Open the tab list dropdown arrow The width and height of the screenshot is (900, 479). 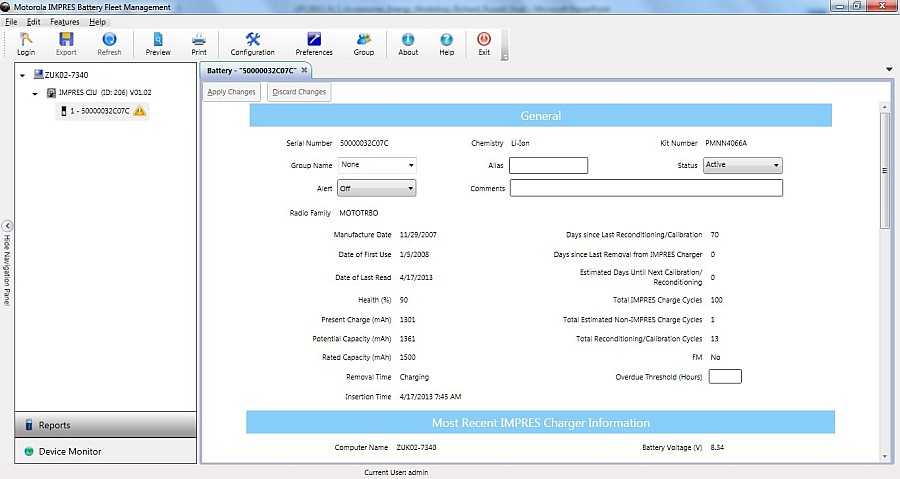tap(889, 69)
